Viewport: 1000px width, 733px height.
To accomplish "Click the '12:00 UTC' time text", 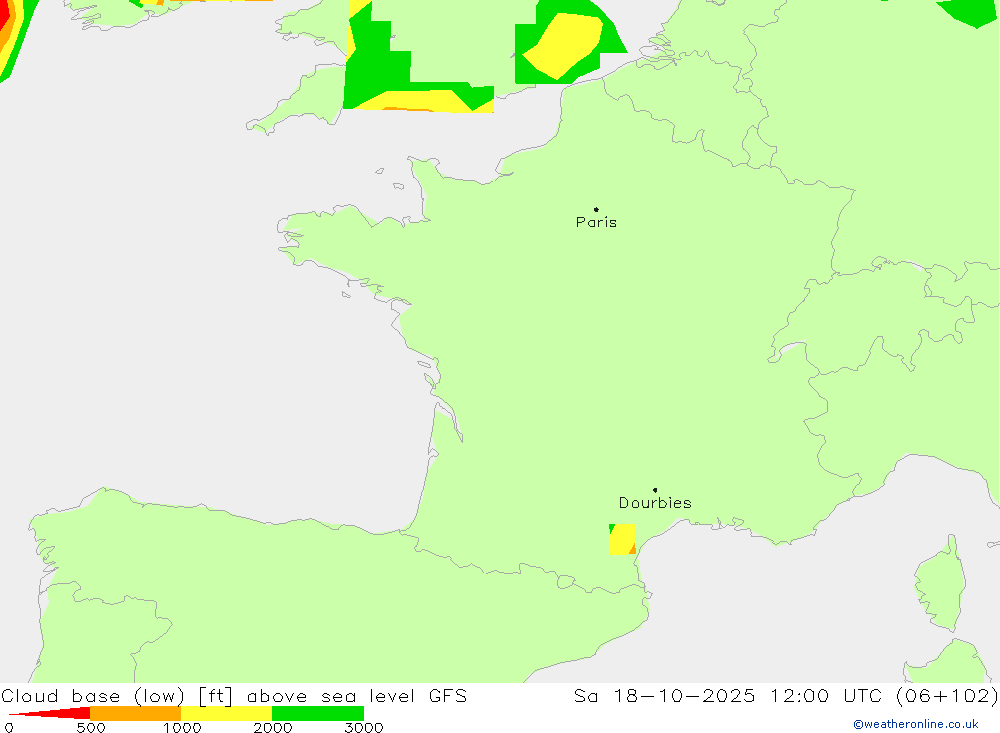I will [x=825, y=696].
